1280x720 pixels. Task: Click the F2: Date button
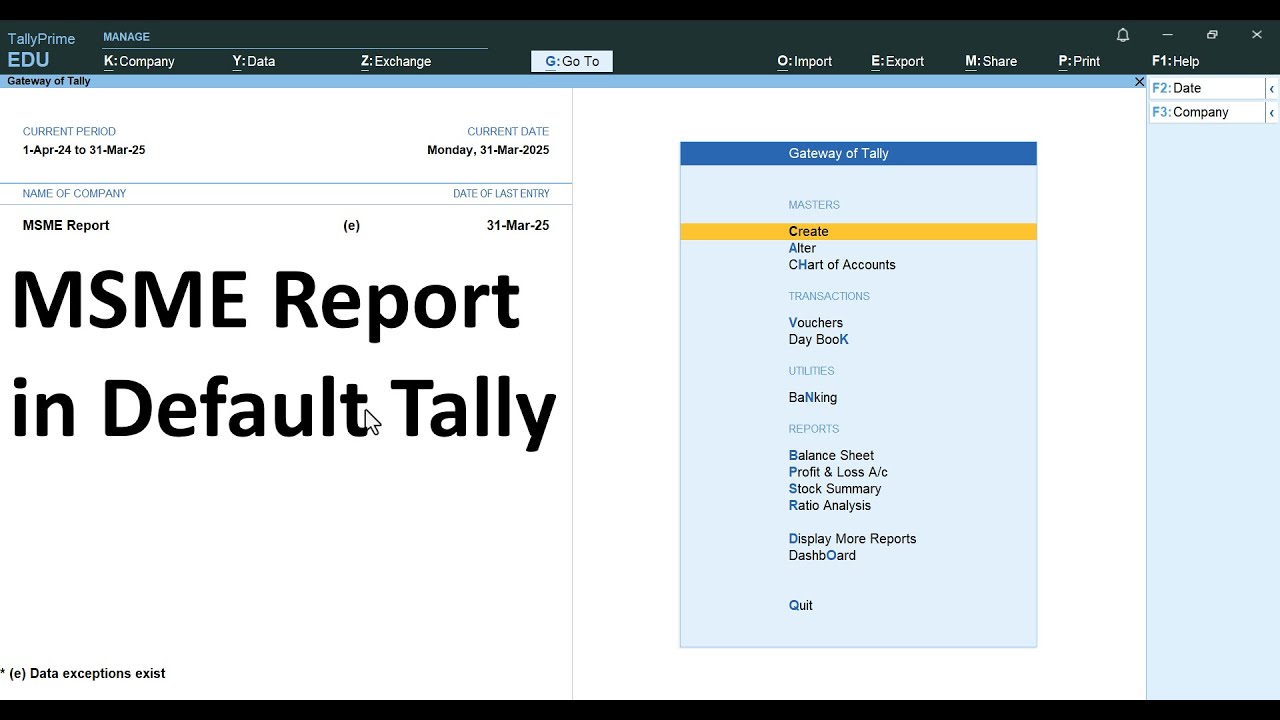coord(1207,88)
